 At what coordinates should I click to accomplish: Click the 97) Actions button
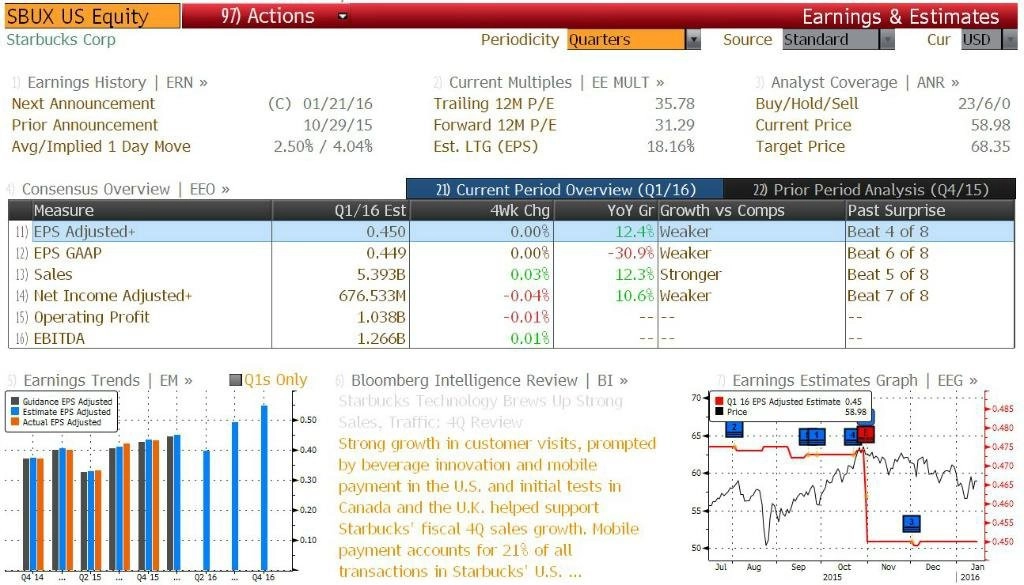(267, 16)
